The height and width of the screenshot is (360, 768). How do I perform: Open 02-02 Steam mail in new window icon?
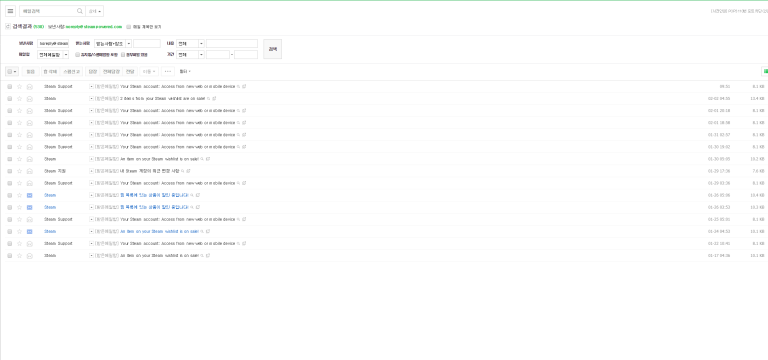(214, 98)
